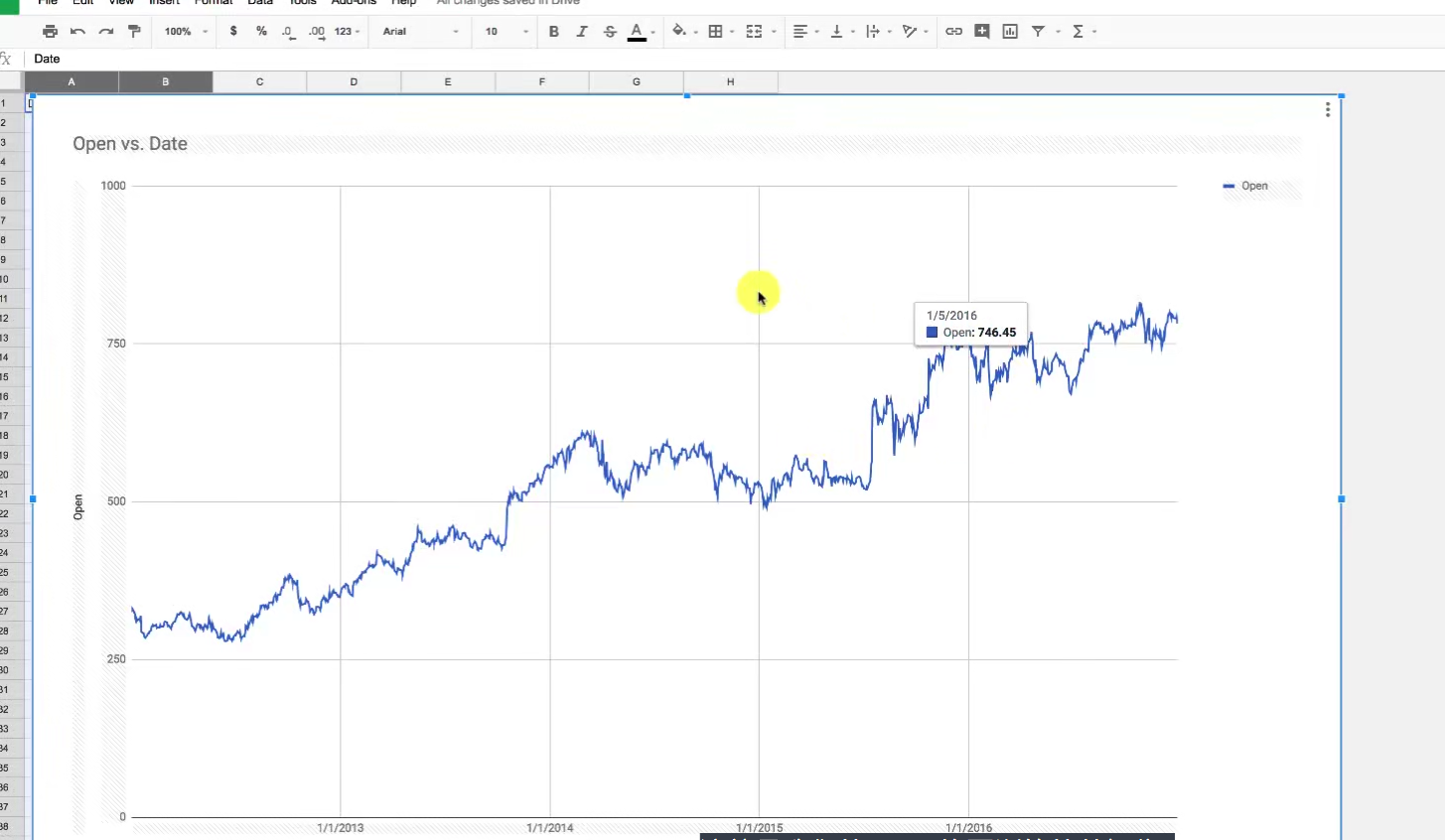
Task: Expand the font size 10 dropdown
Action: pos(506,32)
